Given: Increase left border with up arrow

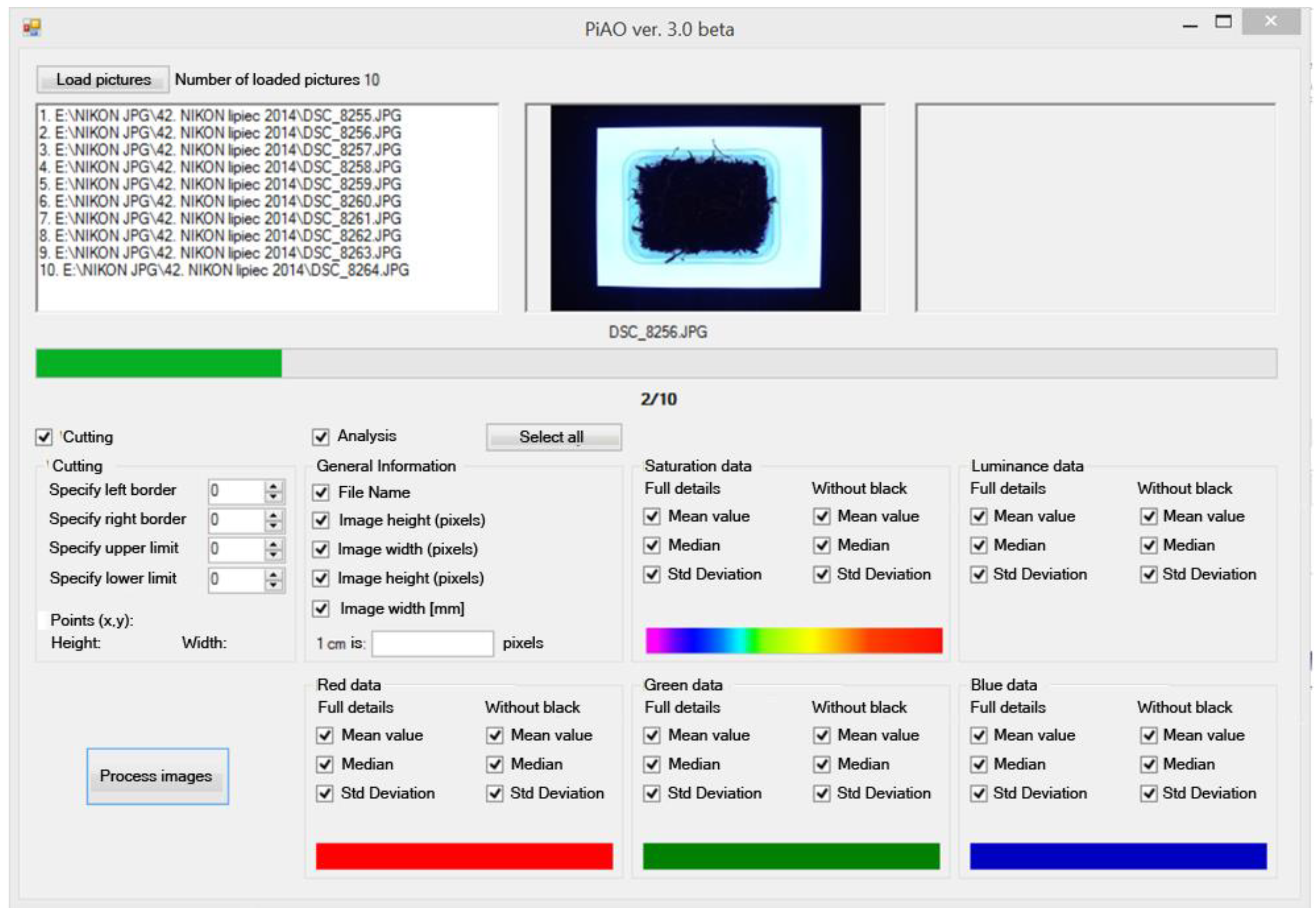Looking at the screenshot, I should 274,486.
